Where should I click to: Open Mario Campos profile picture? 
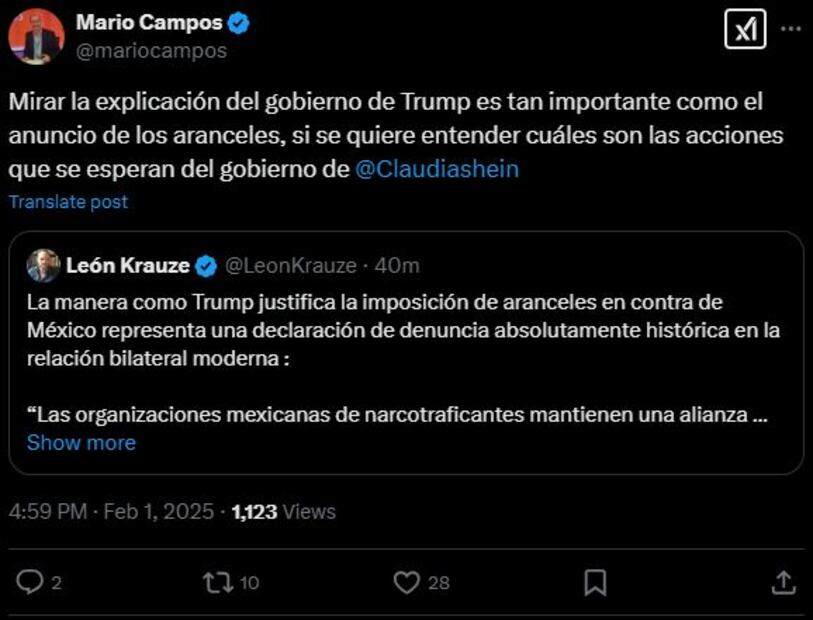[37, 37]
